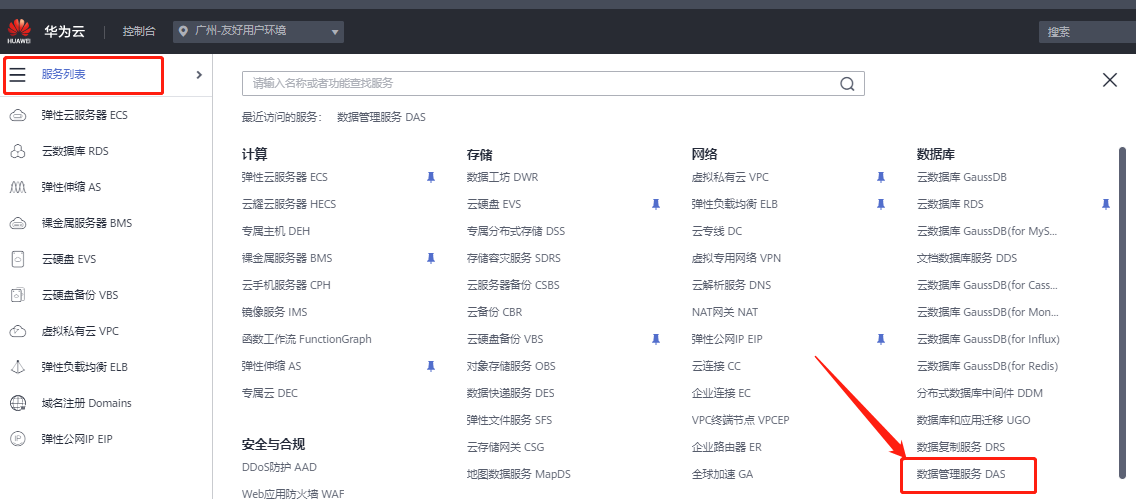Expand the 服务列表 chevron arrow
Image resolution: width=1136 pixels, height=499 pixels.
pyautogui.click(x=199, y=75)
